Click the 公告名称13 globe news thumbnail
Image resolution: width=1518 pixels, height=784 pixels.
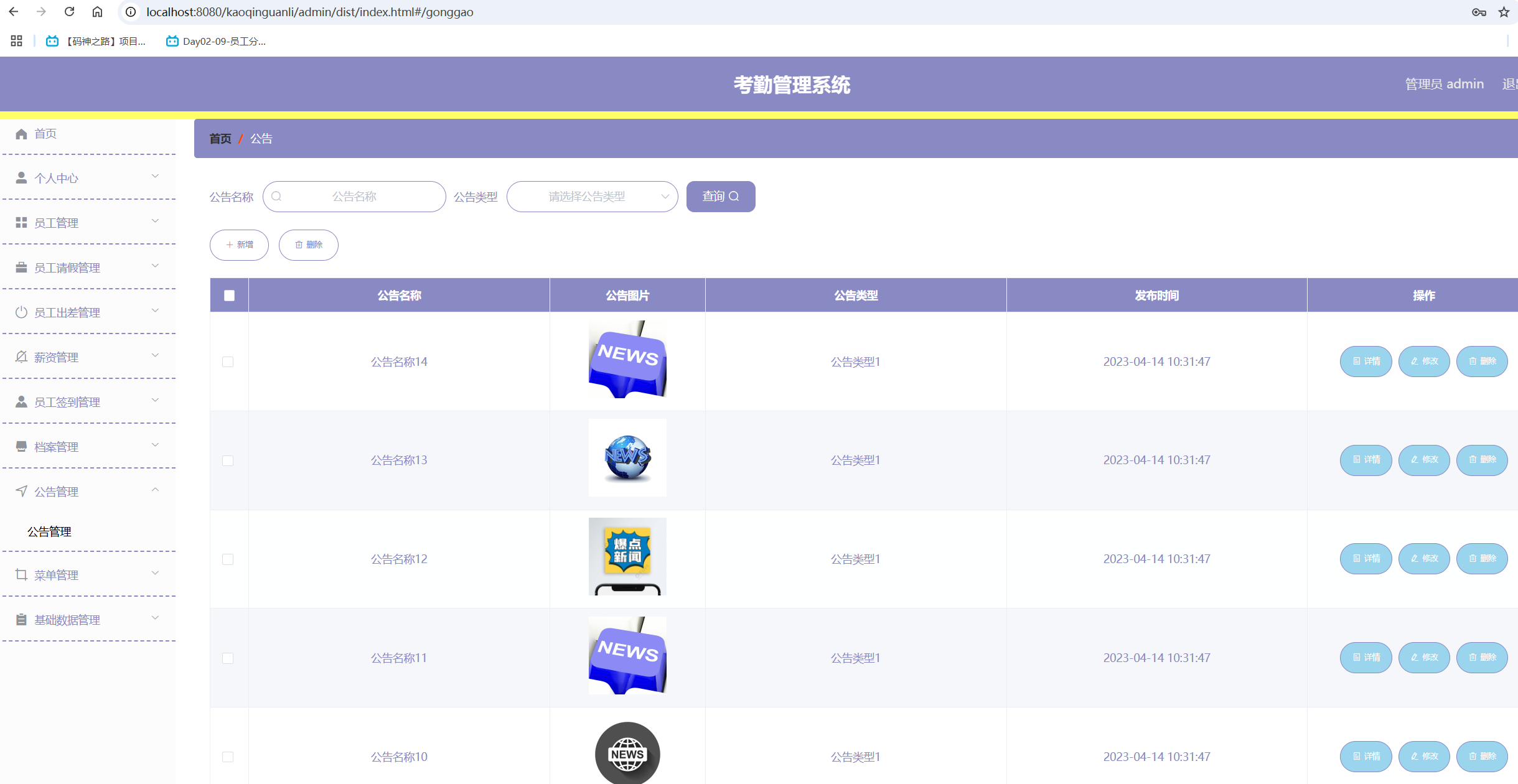pyautogui.click(x=627, y=458)
